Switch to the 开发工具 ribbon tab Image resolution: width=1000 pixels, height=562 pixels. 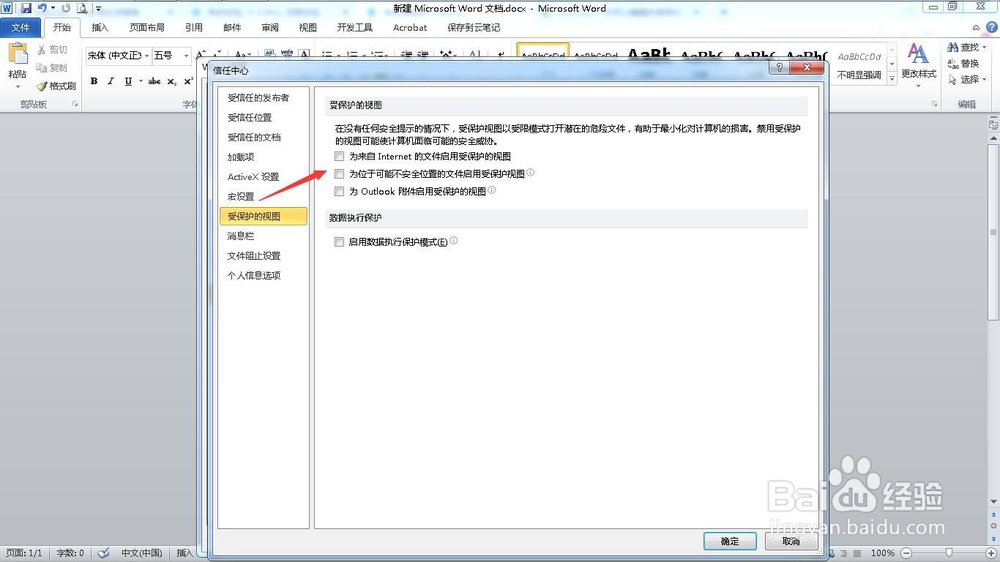tap(355, 27)
